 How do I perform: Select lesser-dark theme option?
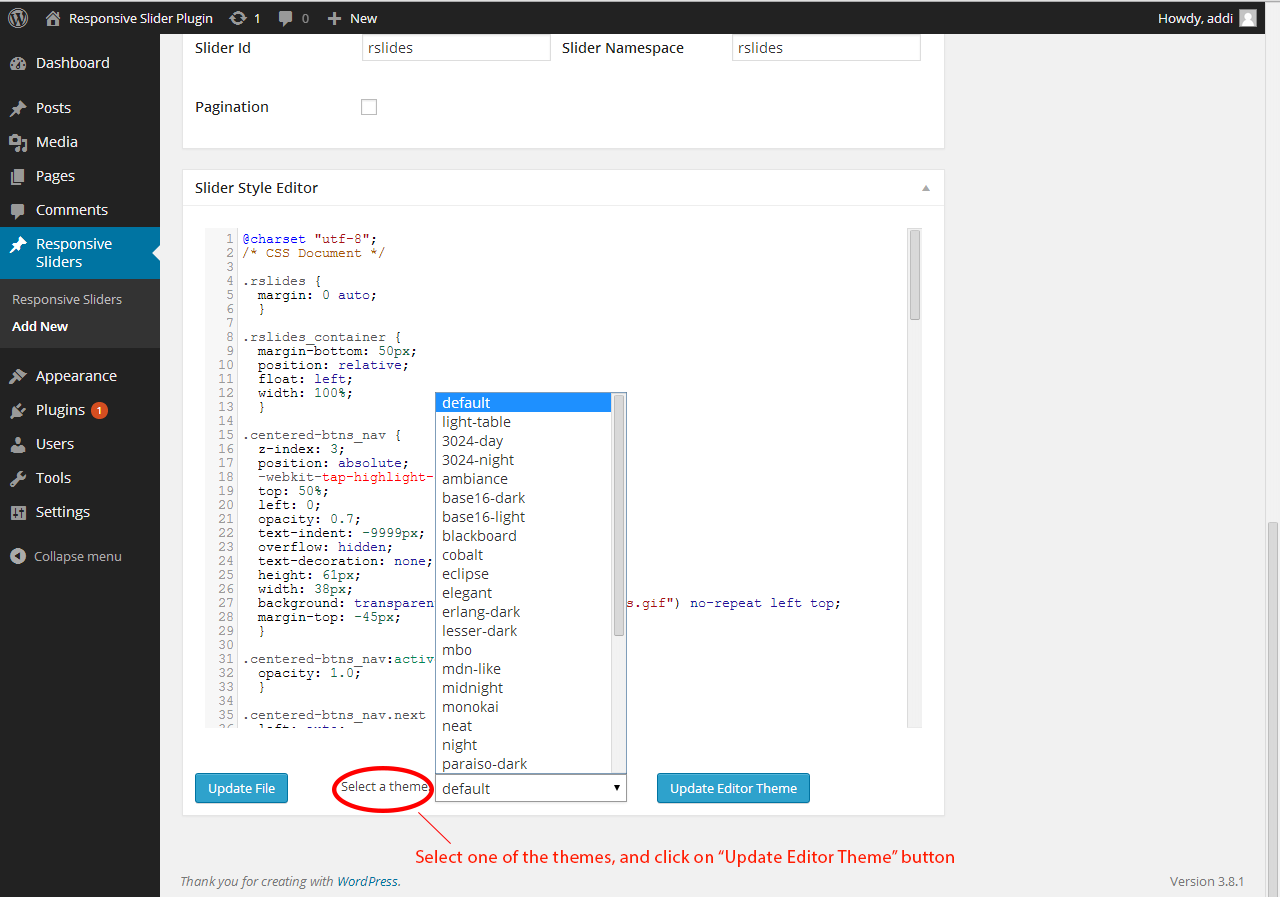tap(523, 631)
